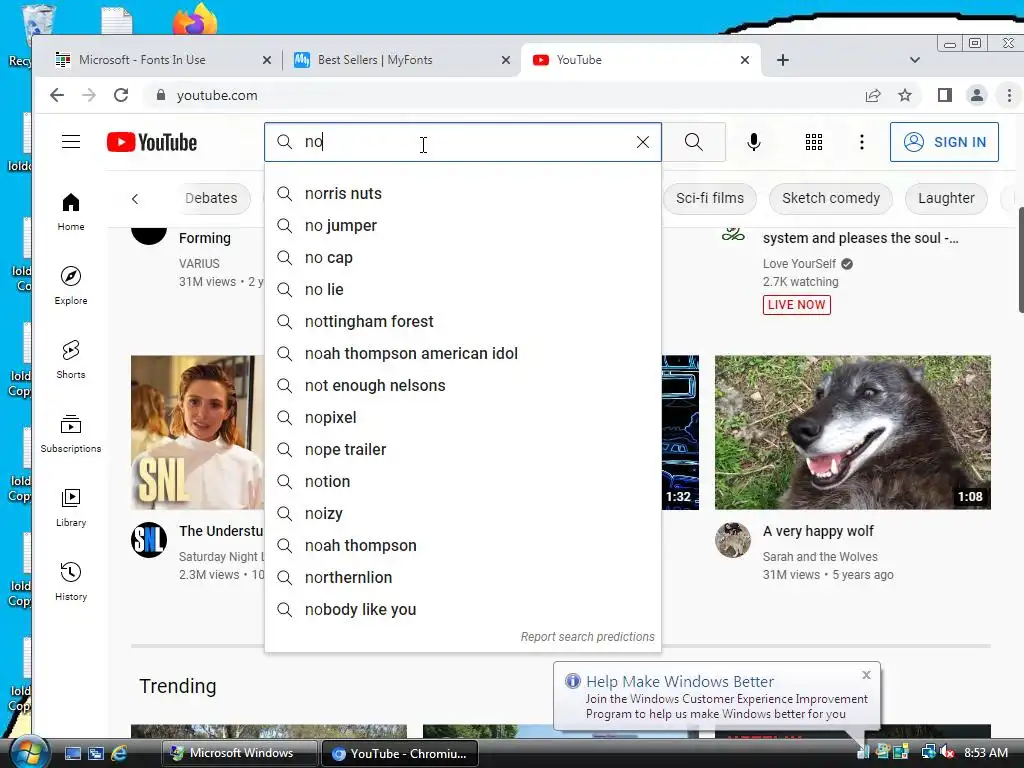Viewport: 1024px width, 768px height.
Task: Choose the 'no jumper' suggestion
Action: pyautogui.click(x=463, y=225)
